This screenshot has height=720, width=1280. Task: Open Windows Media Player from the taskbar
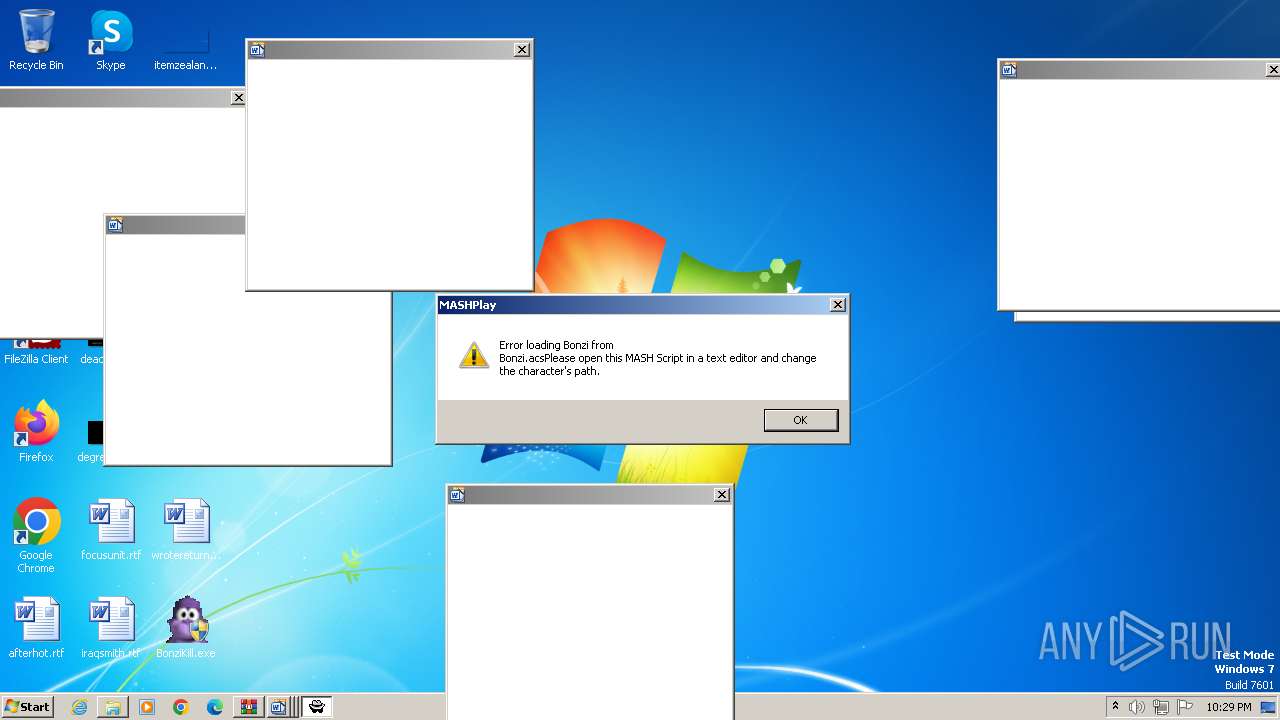(147, 707)
